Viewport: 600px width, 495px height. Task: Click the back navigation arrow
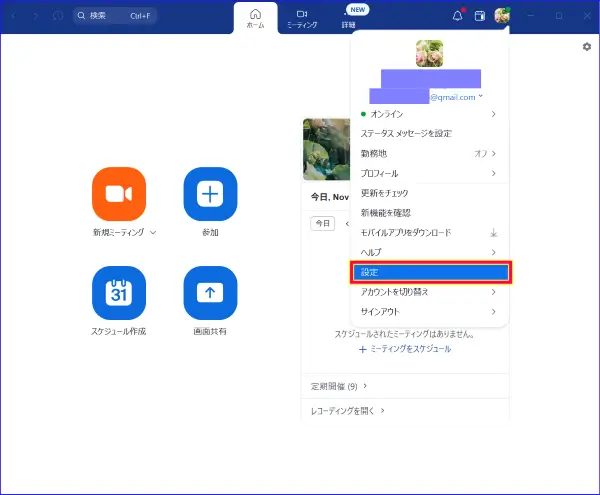coord(14,16)
